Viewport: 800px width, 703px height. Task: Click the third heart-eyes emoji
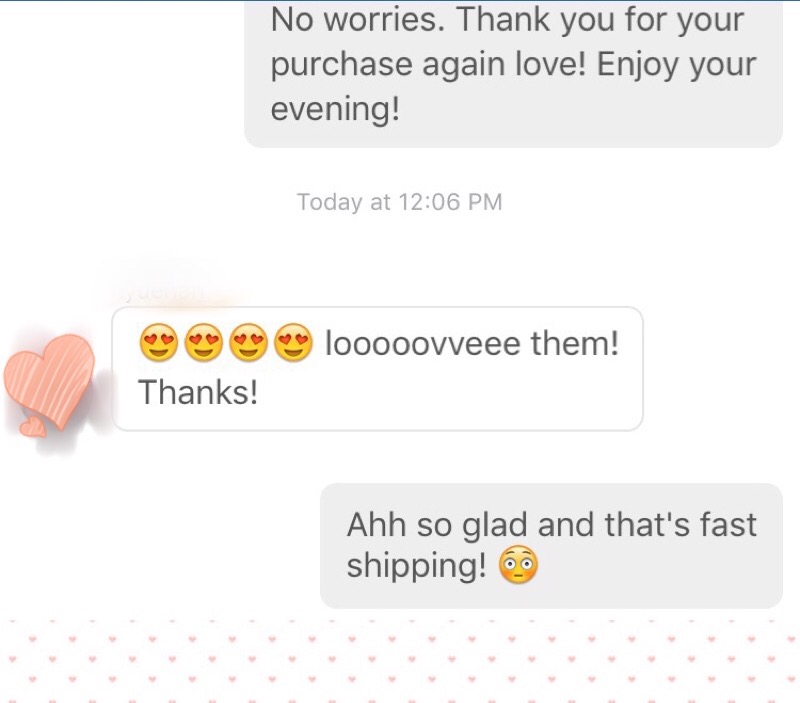tap(248, 343)
